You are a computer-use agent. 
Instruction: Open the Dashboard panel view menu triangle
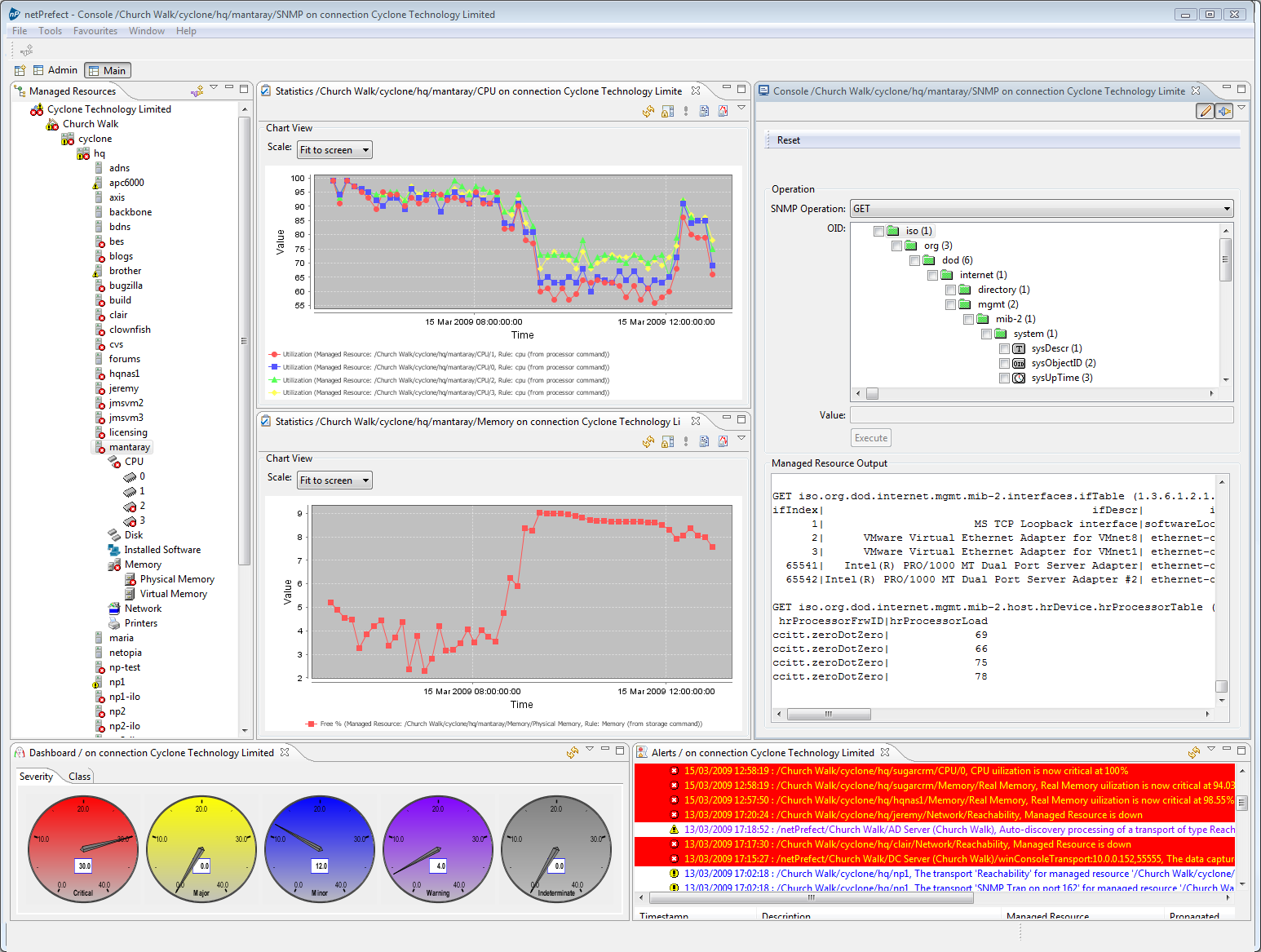click(590, 749)
